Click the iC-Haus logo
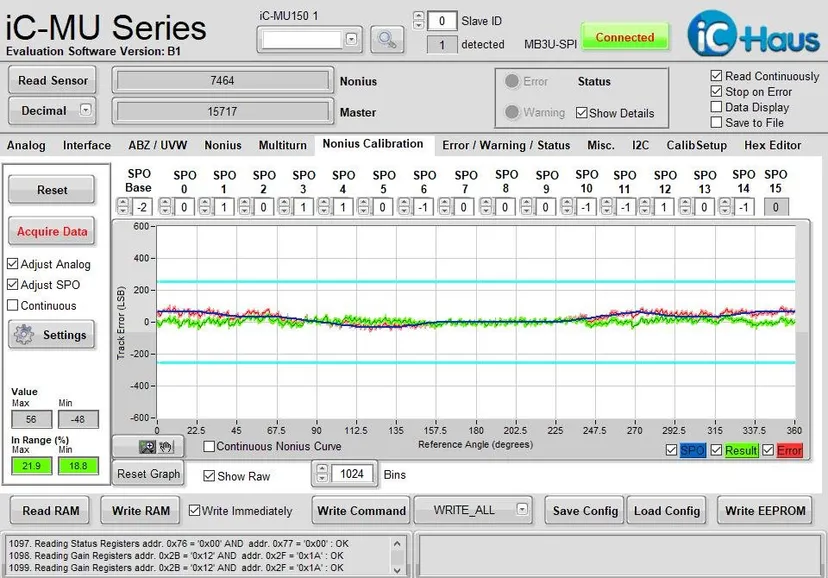The width and height of the screenshot is (828, 578). coord(754,34)
